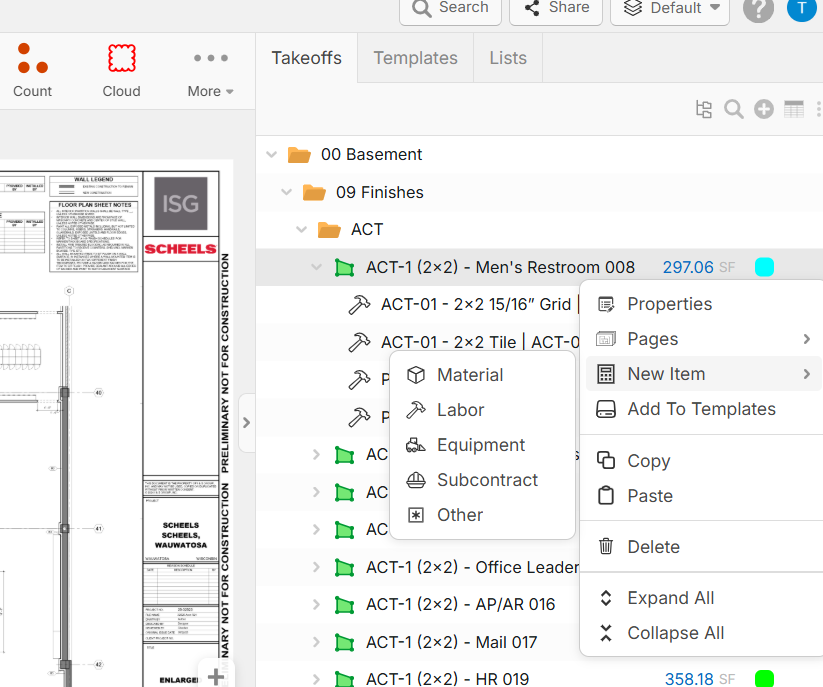This screenshot has height=687, width=823.
Task: Open the More tools dropdown
Action: 210,70
